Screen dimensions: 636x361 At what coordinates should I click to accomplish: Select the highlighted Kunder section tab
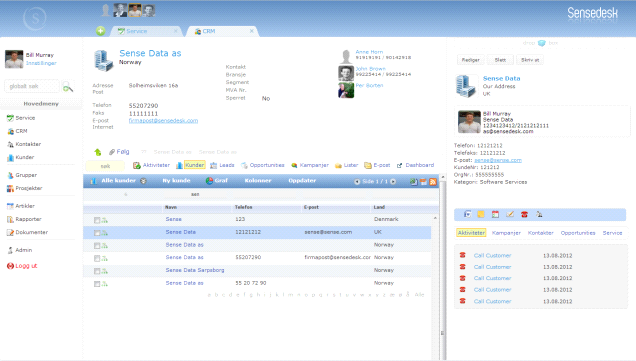pyautogui.click(x=194, y=165)
